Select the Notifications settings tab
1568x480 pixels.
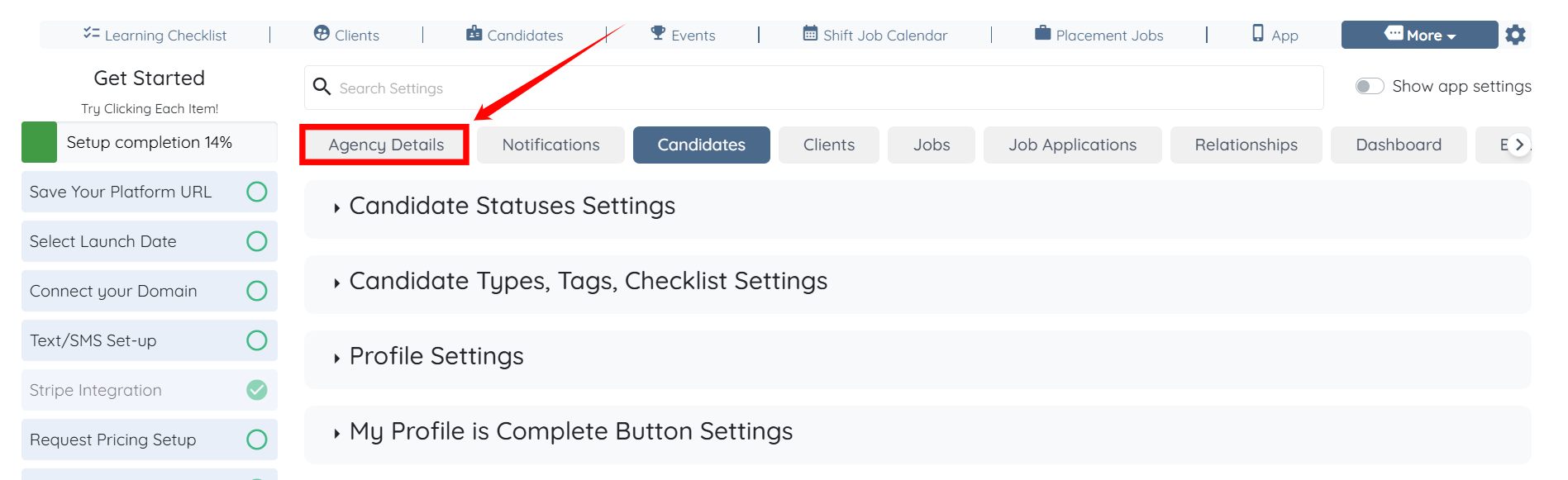550,145
